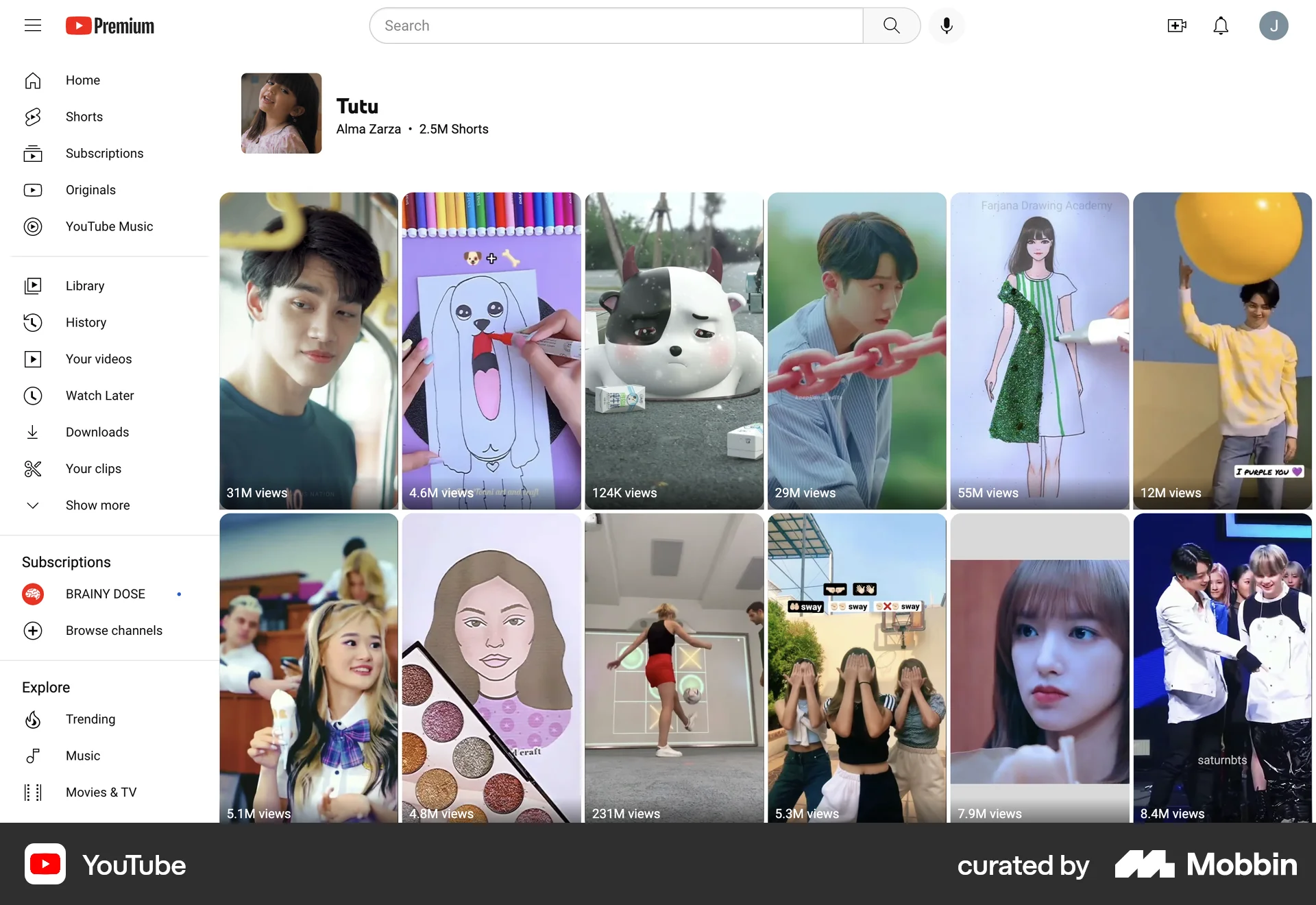Screen dimensions: 1316x905
Task: Open the Shorts section
Action: (84, 117)
